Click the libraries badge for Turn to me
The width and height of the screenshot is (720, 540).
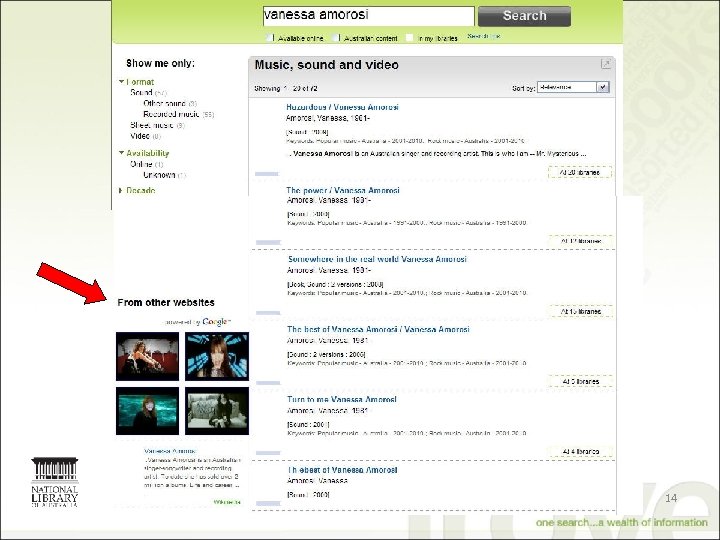pyautogui.click(x=580, y=451)
